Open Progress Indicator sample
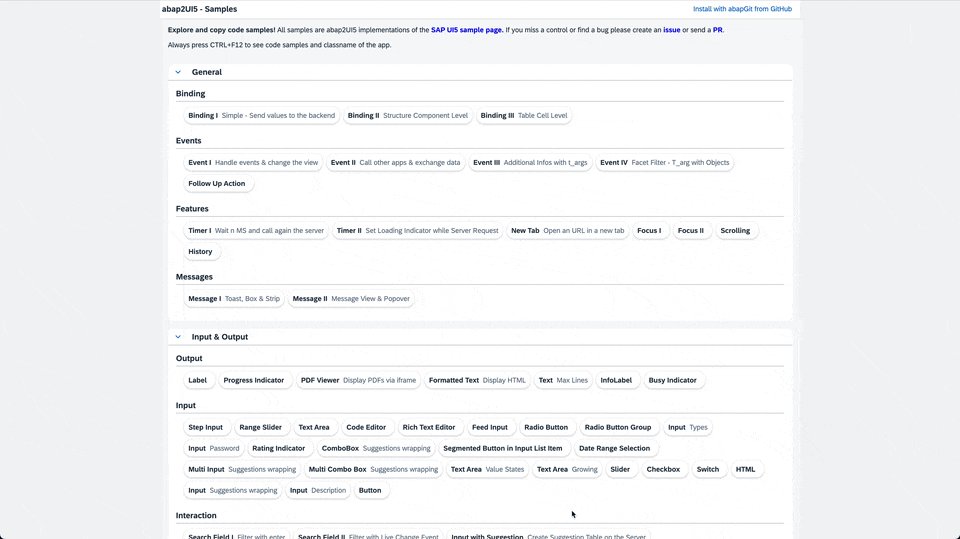 coord(253,380)
